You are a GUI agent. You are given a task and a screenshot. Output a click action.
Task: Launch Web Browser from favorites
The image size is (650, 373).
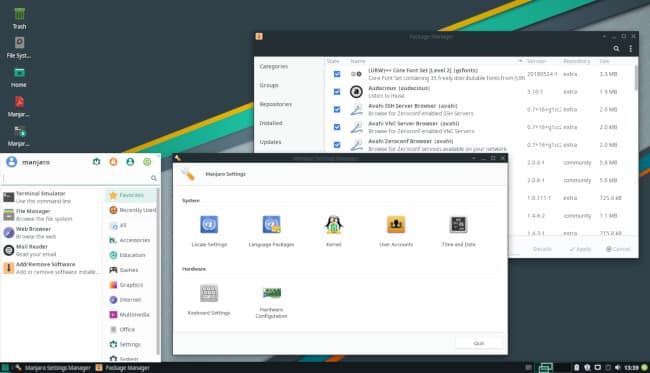coord(52,233)
